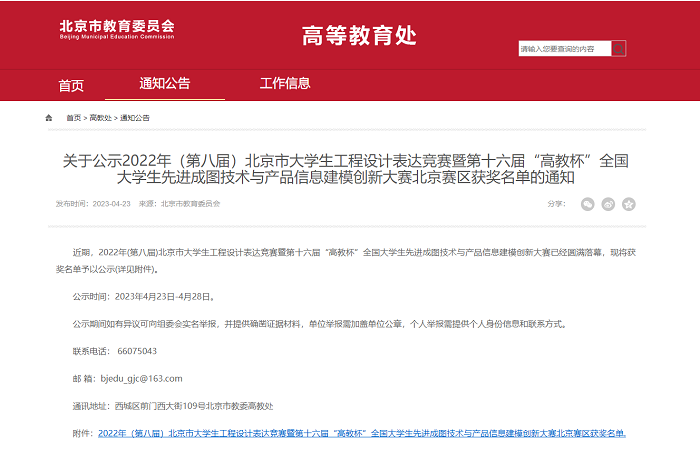This screenshot has height=451, width=700.
Task: Click the email address bjedu_gjc@163.com
Action: point(141,379)
